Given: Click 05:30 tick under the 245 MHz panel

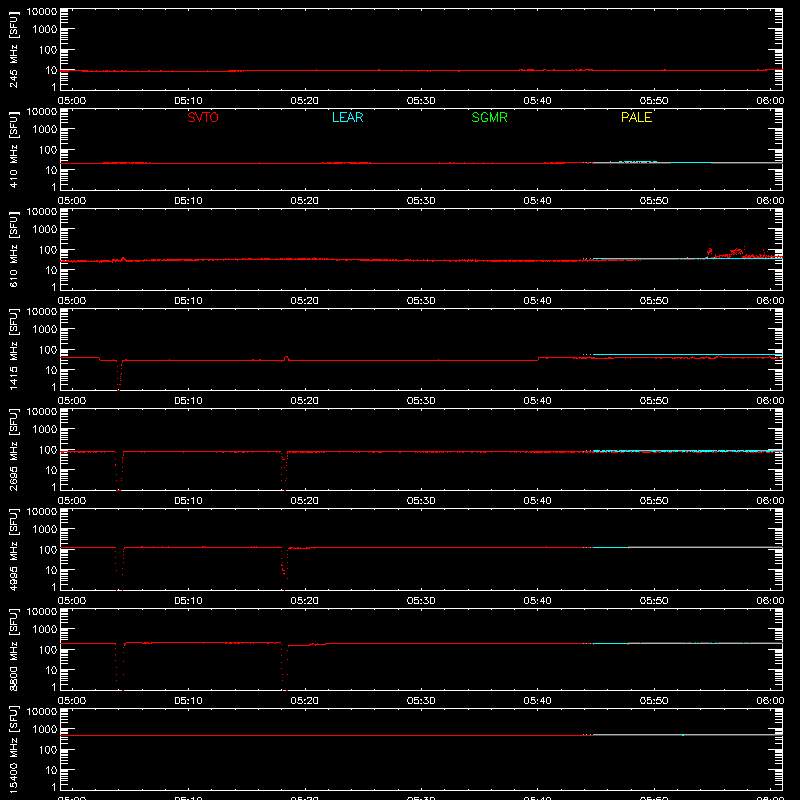Looking at the screenshot, I should pos(421,101).
